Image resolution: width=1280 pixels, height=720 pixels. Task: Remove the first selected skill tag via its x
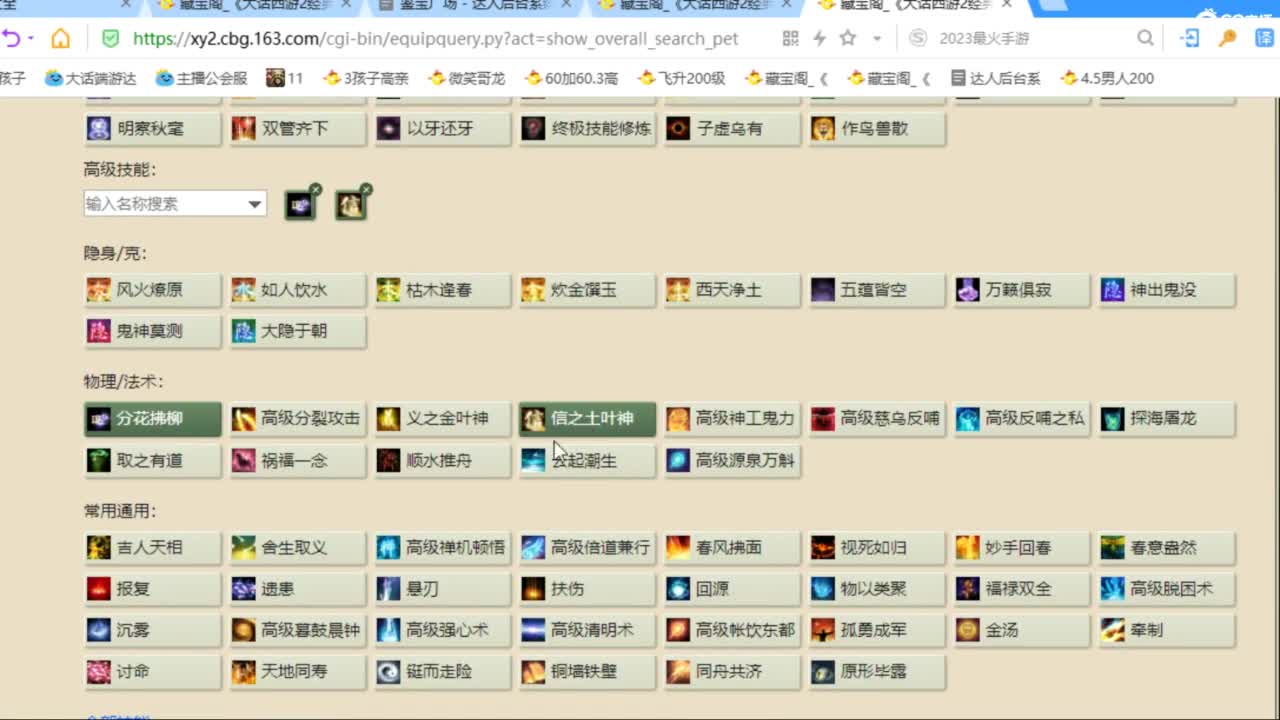point(315,189)
